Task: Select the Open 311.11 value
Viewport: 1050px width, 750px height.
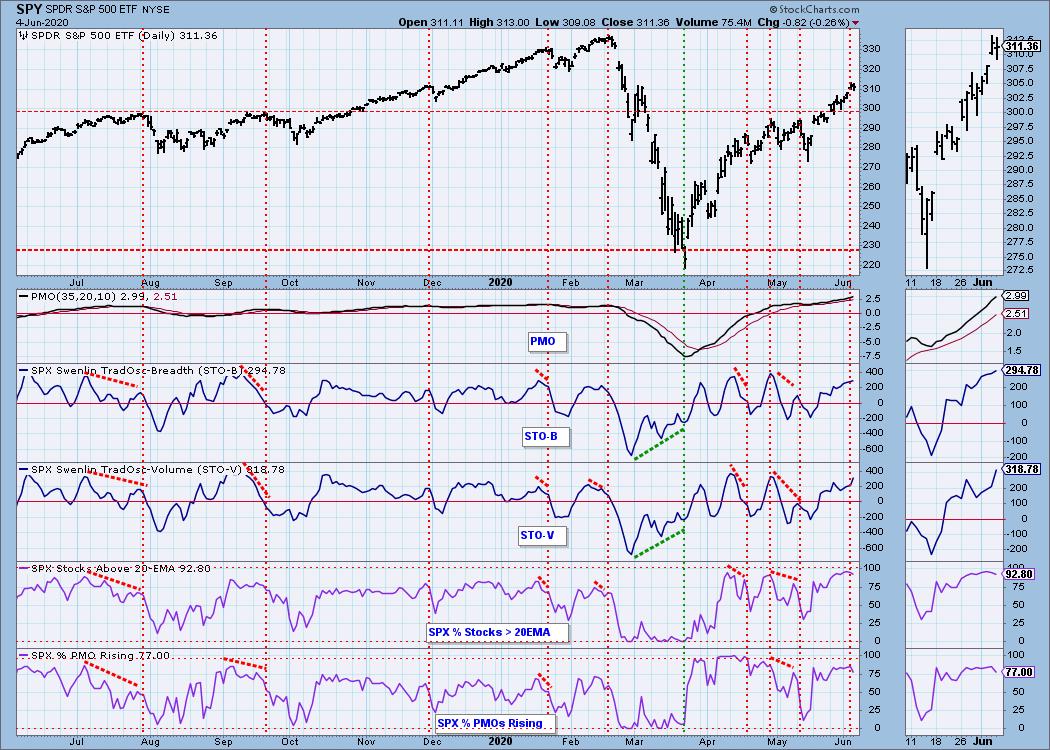Action: point(429,22)
